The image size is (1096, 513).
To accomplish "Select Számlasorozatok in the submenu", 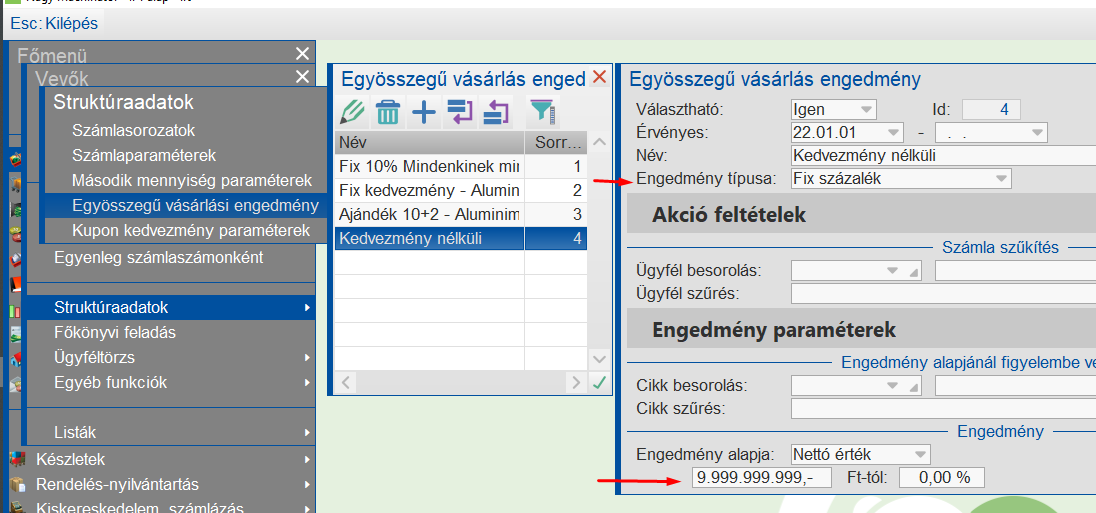I will point(134,130).
